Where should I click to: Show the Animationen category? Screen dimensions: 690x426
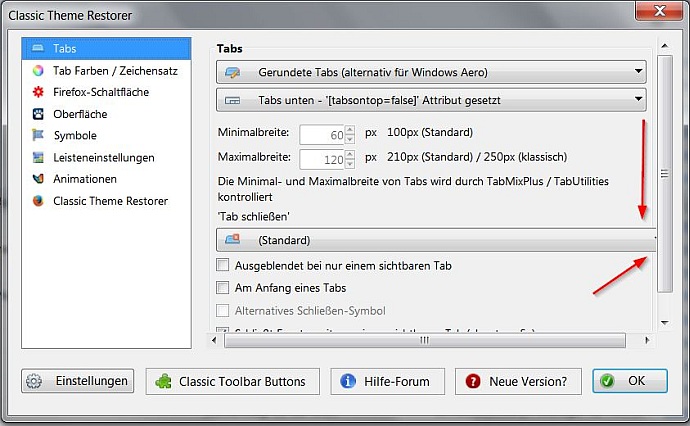click(106, 179)
